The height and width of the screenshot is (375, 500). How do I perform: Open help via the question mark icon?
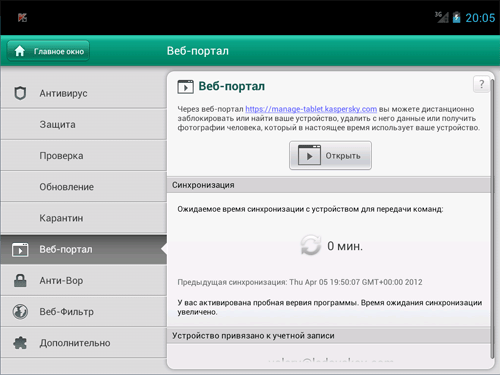(481, 84)
